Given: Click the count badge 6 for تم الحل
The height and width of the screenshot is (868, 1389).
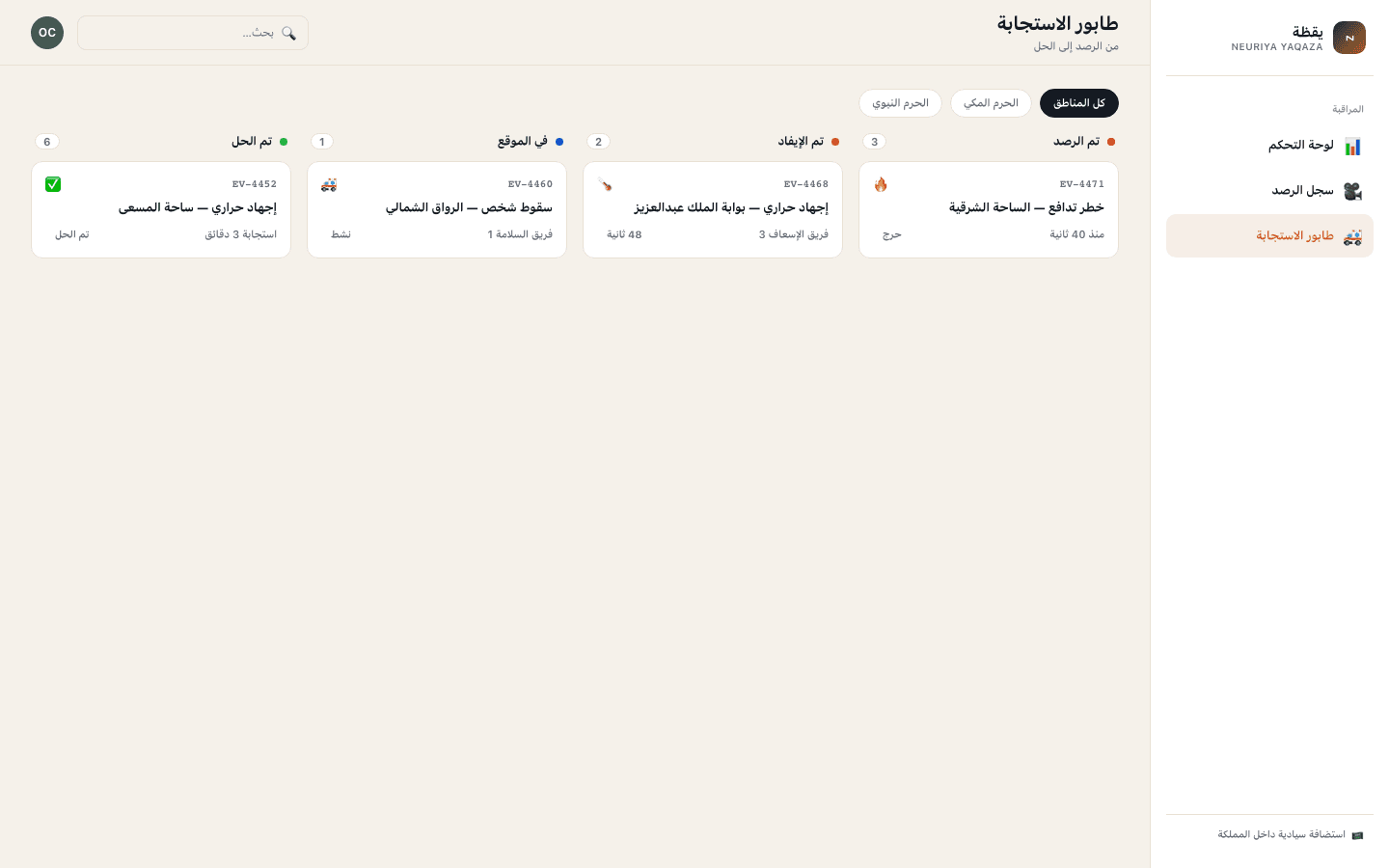Looking at the screenshot, I should 47,142.
